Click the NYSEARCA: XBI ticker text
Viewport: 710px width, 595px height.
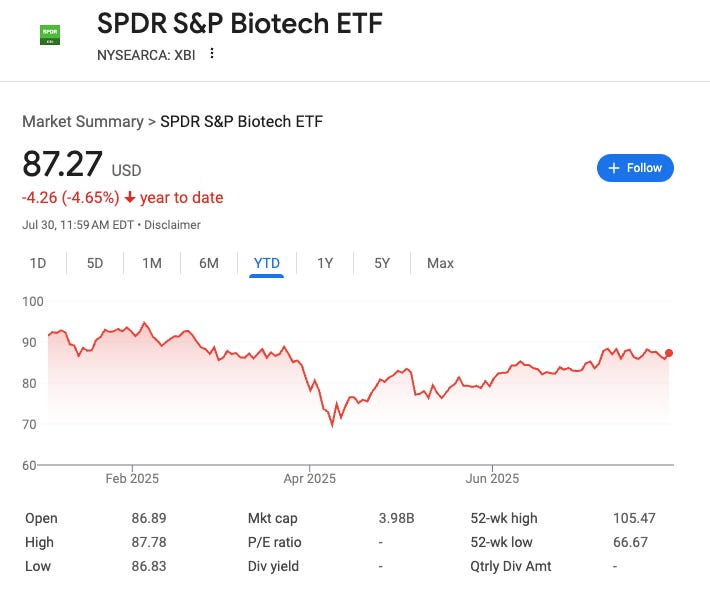pyautogui.click(x=146, y=55)
